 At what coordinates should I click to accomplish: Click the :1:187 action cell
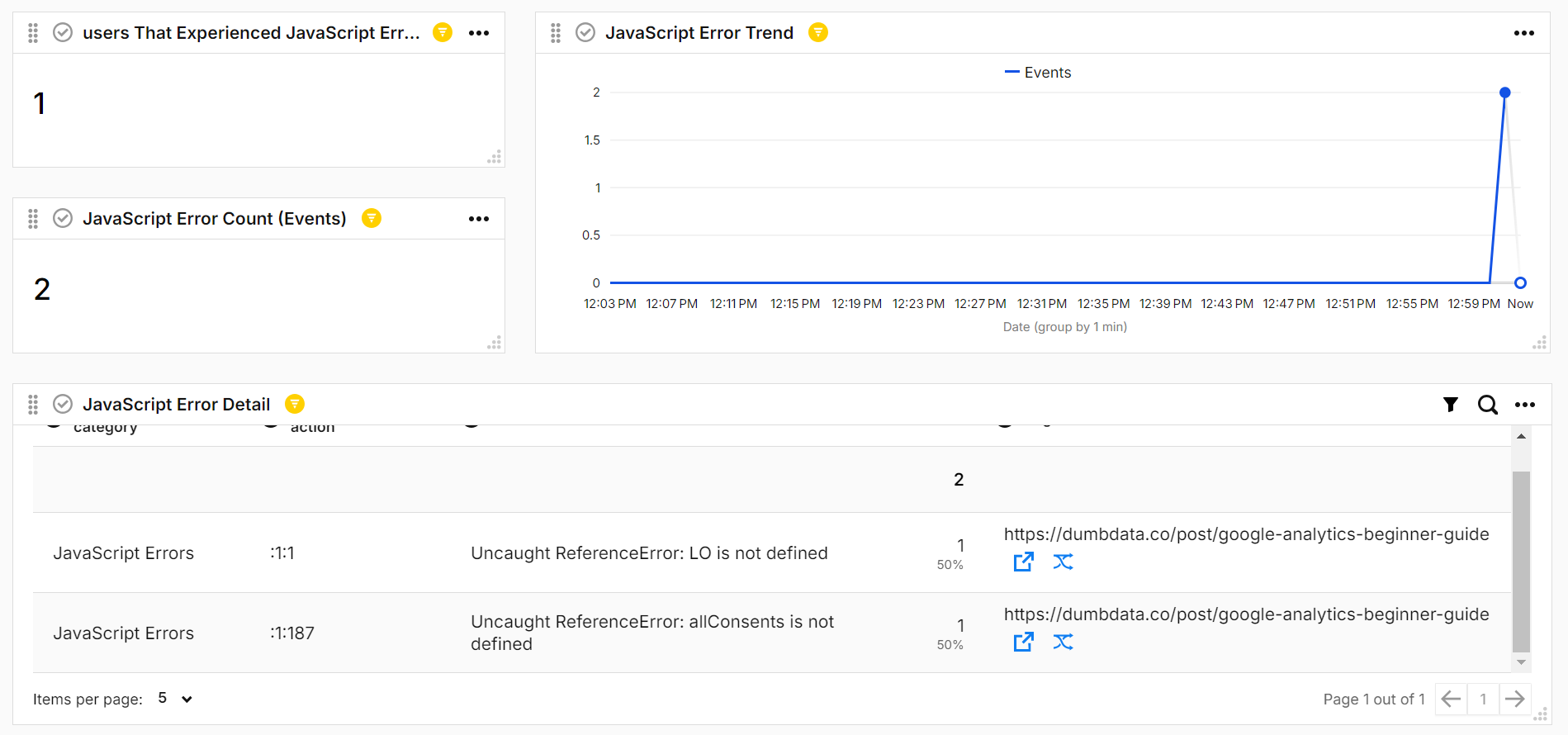(x=292, y=633)
